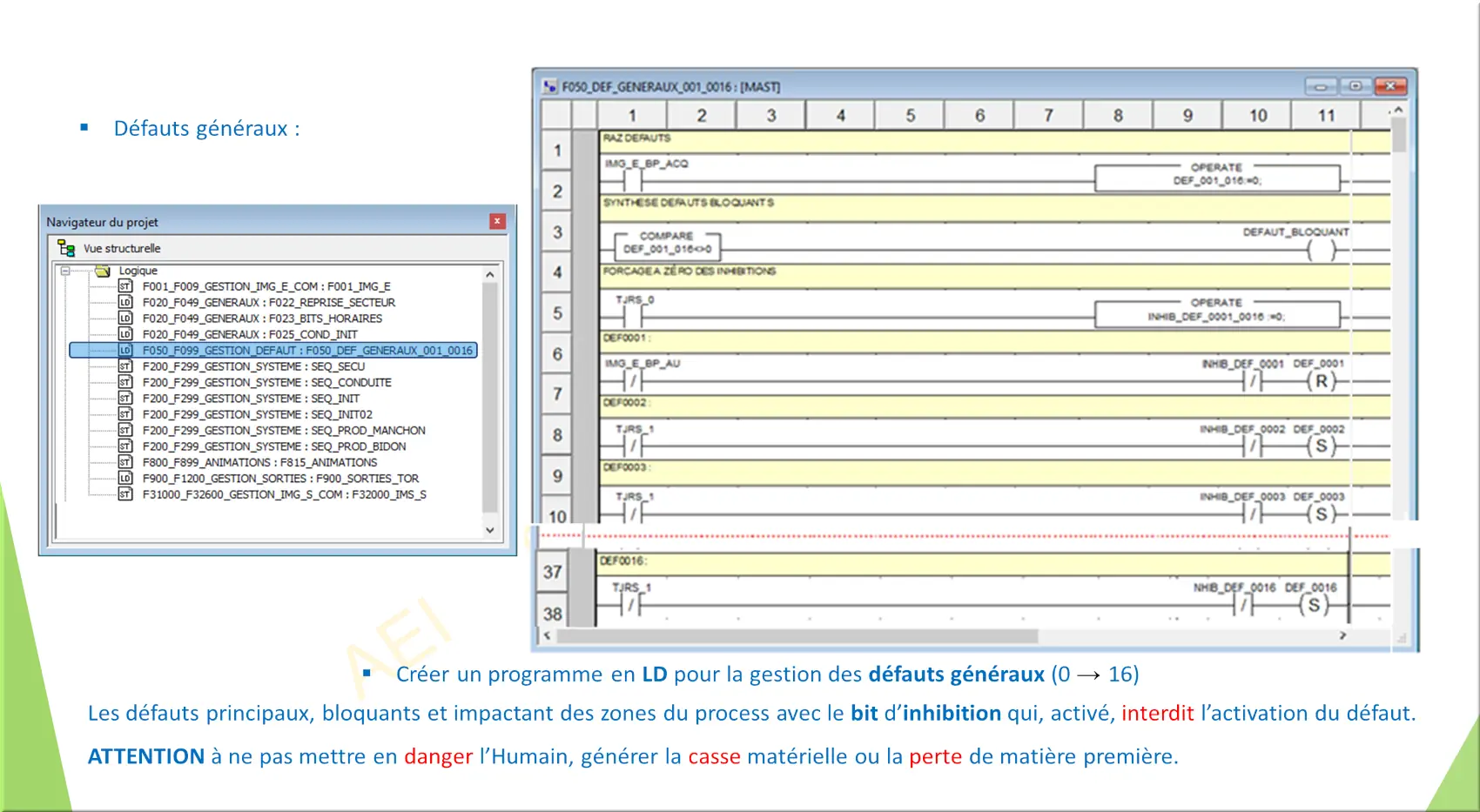Collapse the Logique tree node
Viewport: 1480px width, 812px height.
coord(65,271)
